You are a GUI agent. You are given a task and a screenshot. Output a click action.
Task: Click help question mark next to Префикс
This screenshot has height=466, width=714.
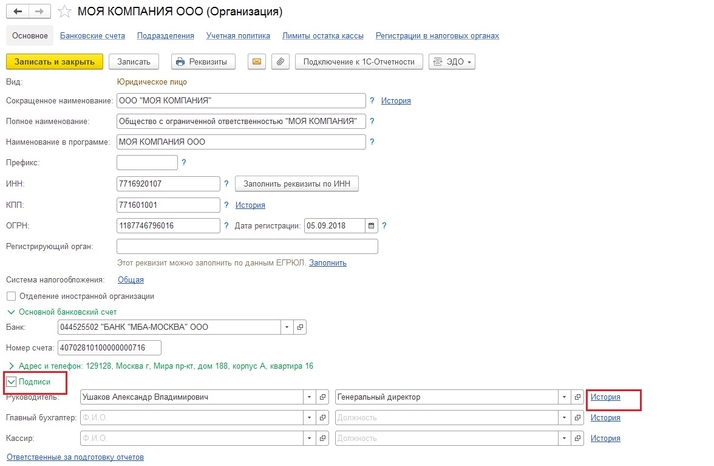tap(185, 162)
